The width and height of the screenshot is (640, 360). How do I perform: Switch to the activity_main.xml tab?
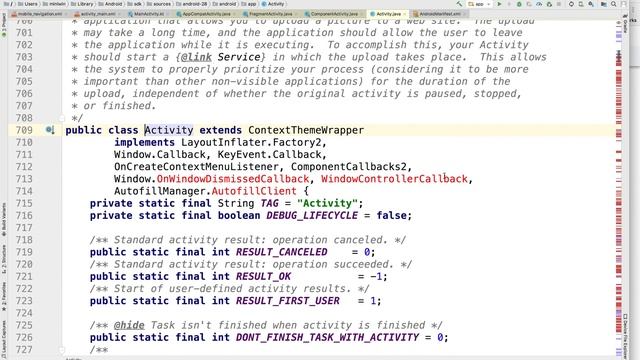tap(97, 14)
